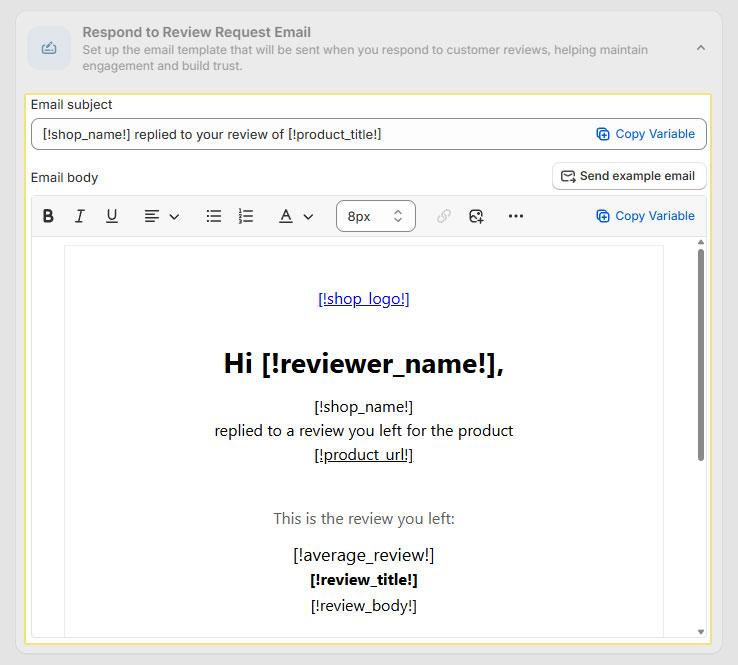738x665 pixels.
Task: Click the Send example email envelope icon
Action: [x=568, y=176]
